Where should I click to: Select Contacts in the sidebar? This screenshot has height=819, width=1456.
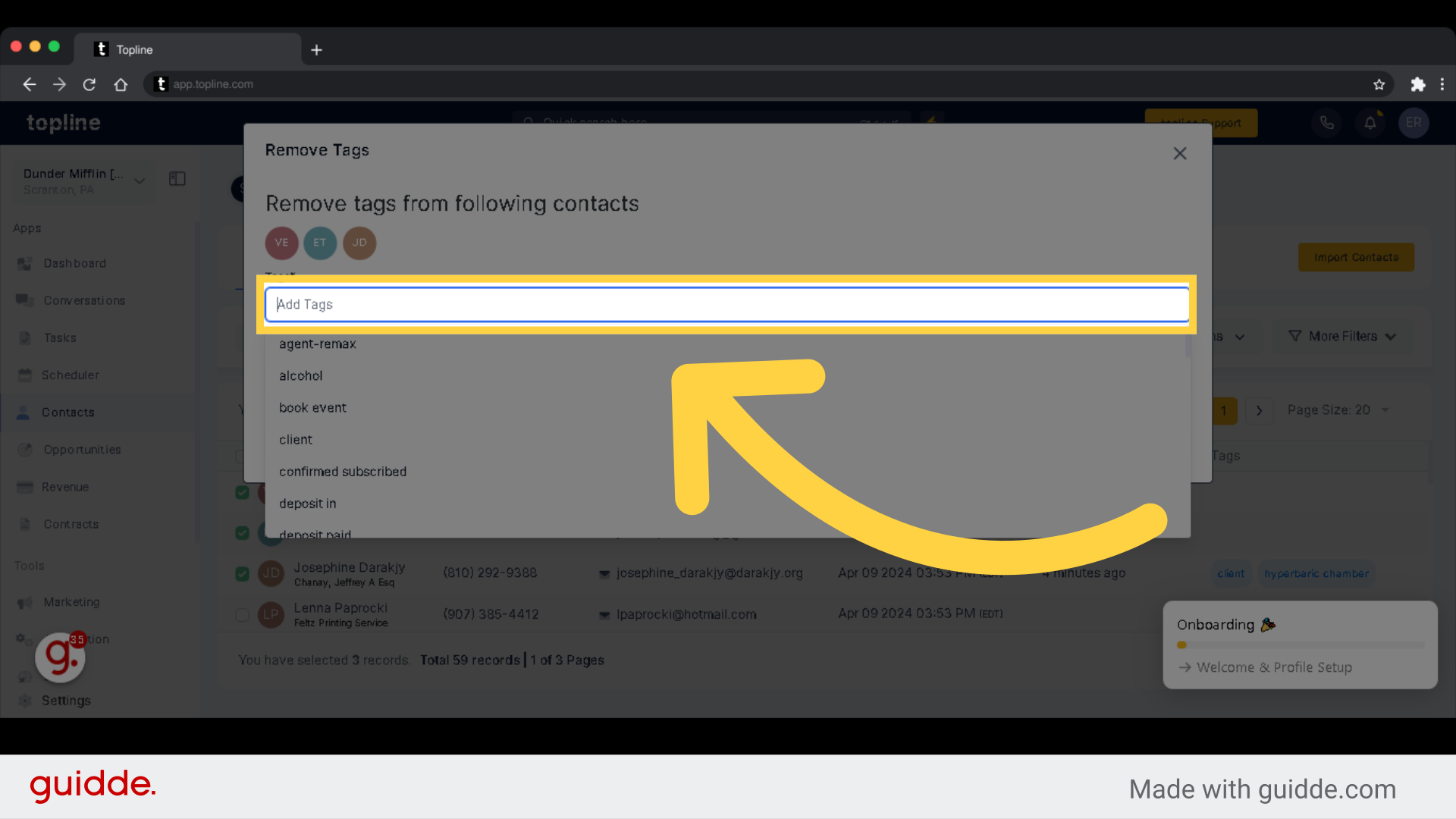(x=66, y=411)
